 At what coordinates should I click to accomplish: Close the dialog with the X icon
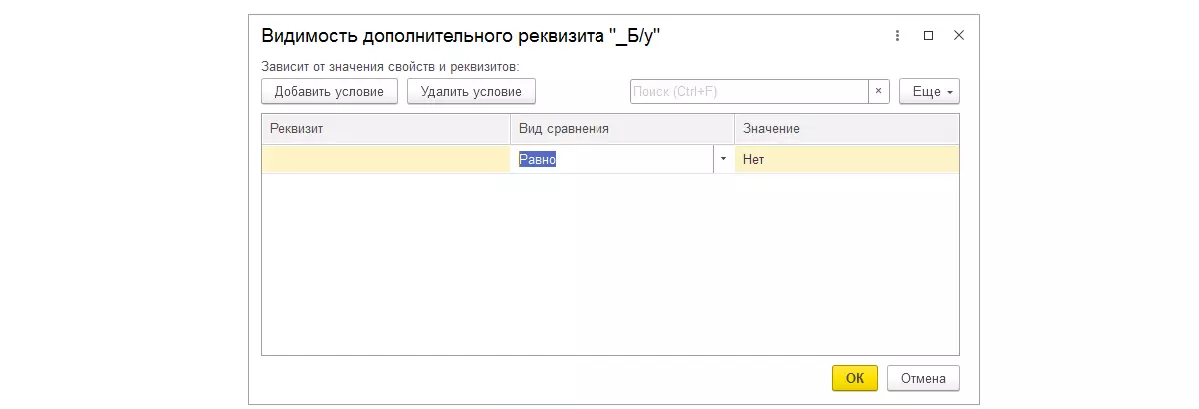point(959,35)
